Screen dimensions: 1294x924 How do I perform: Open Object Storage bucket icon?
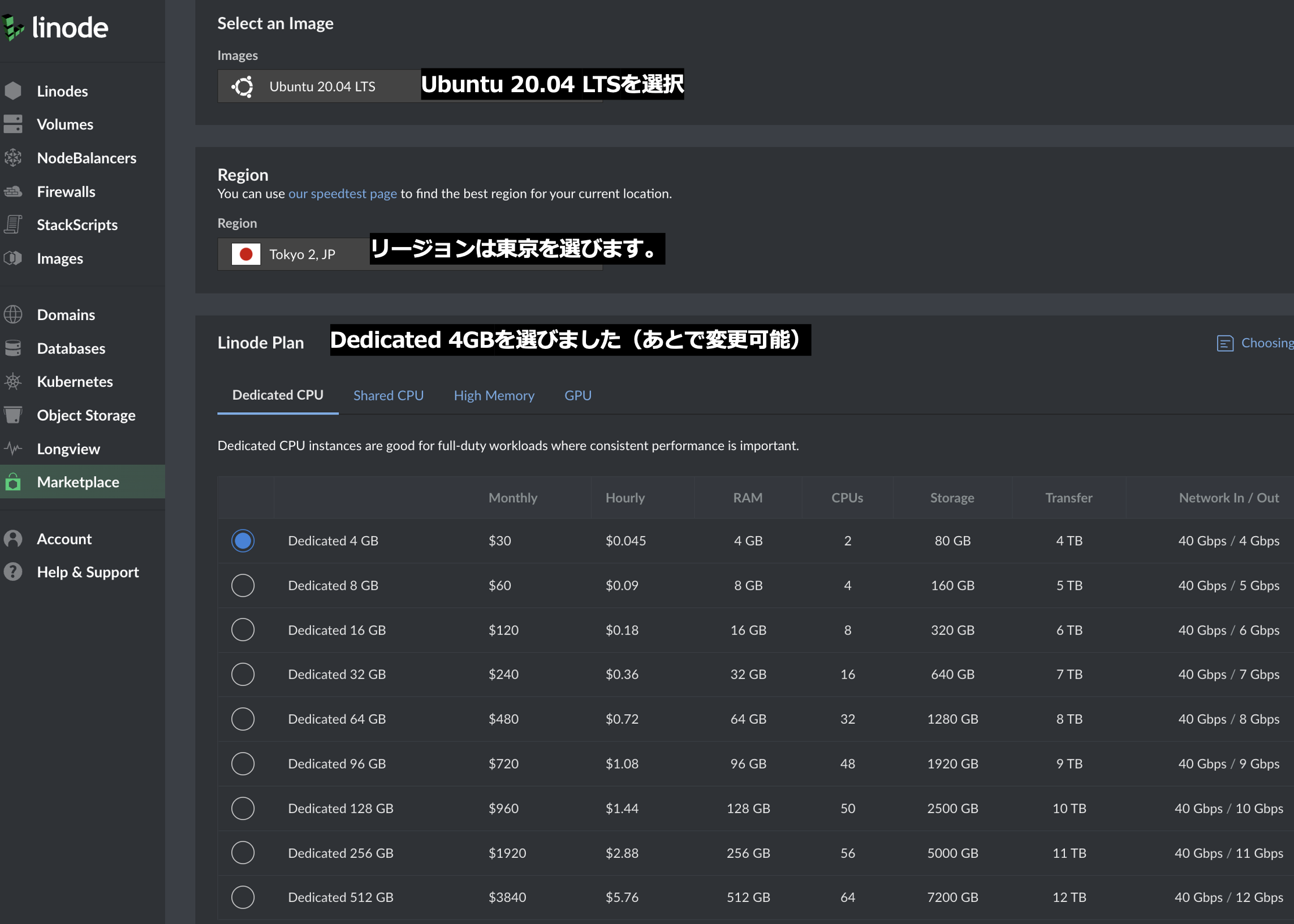click(x=12, y=414)
